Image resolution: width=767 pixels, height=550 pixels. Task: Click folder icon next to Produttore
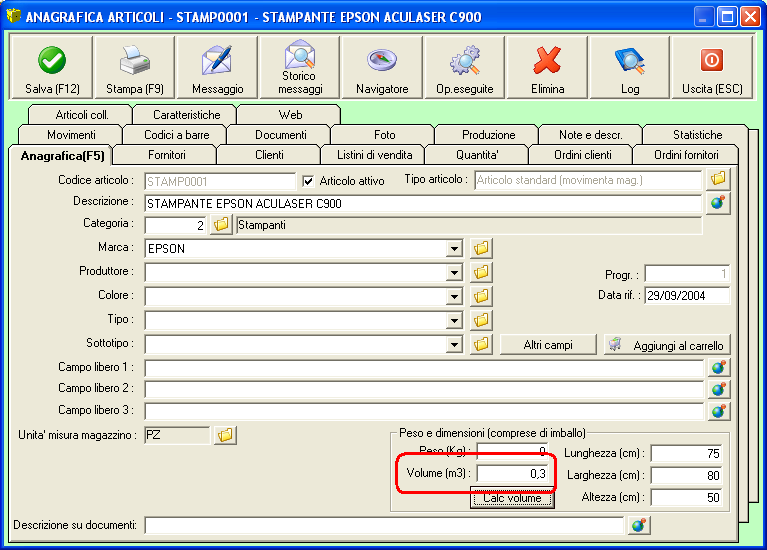481,272
